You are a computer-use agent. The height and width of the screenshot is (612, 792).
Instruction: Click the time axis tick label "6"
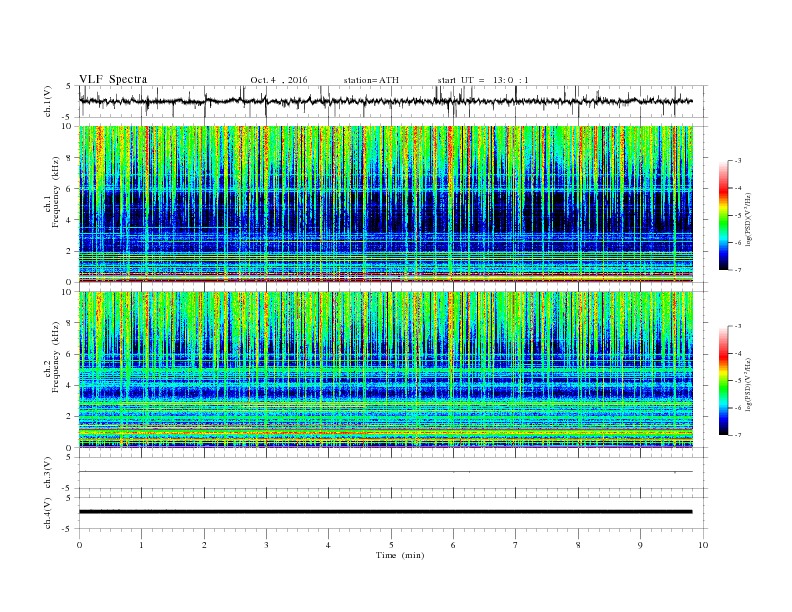click(x=453, y=545)
